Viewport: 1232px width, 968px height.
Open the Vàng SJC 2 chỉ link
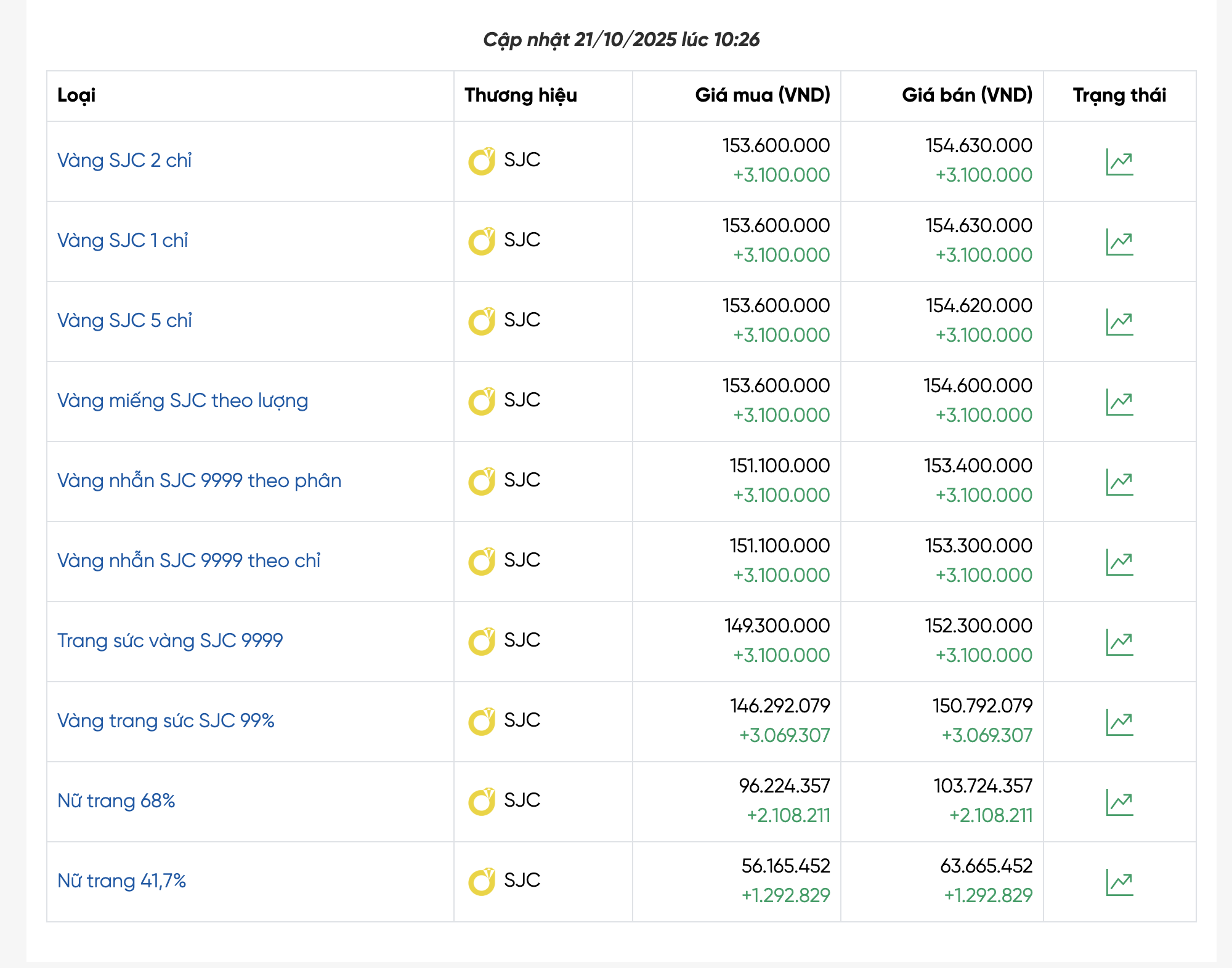(124, 160)
